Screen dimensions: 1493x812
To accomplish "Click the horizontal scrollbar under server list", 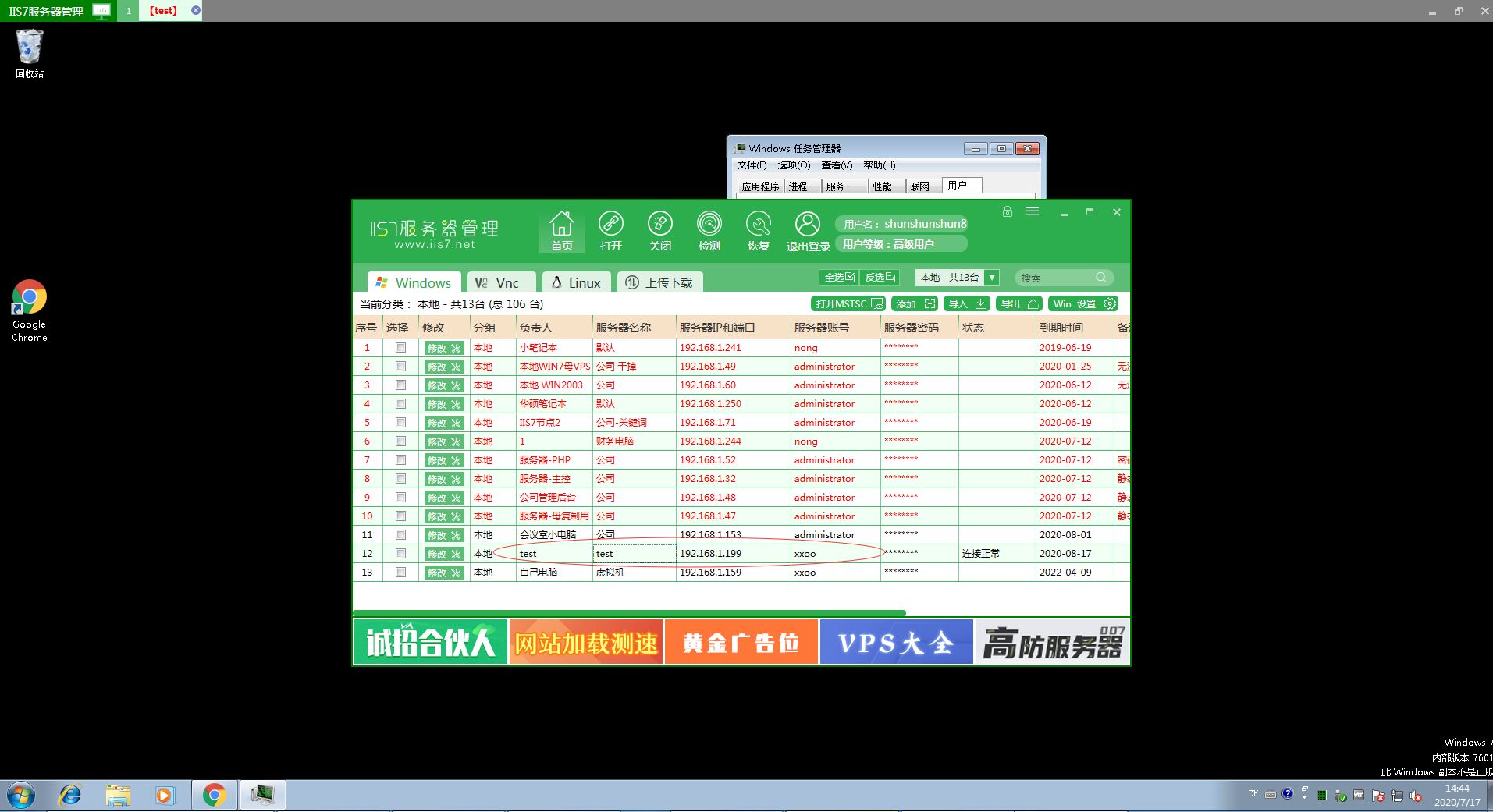I will 629,613.
